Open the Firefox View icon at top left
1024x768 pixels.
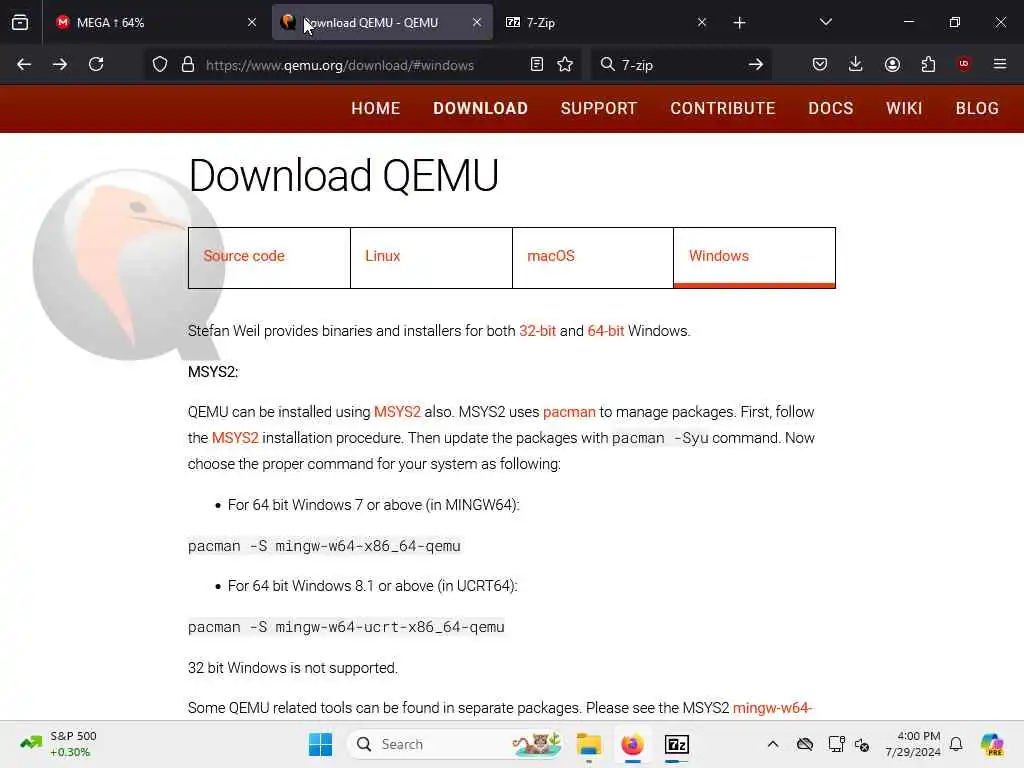(x=20, y=22)
